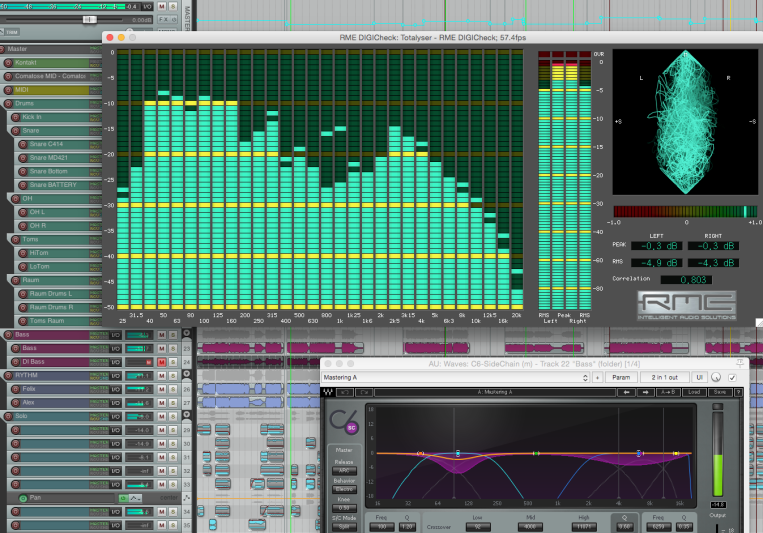Go to previous Waves preset arrow
763x533 pixels.
[627, 392]
